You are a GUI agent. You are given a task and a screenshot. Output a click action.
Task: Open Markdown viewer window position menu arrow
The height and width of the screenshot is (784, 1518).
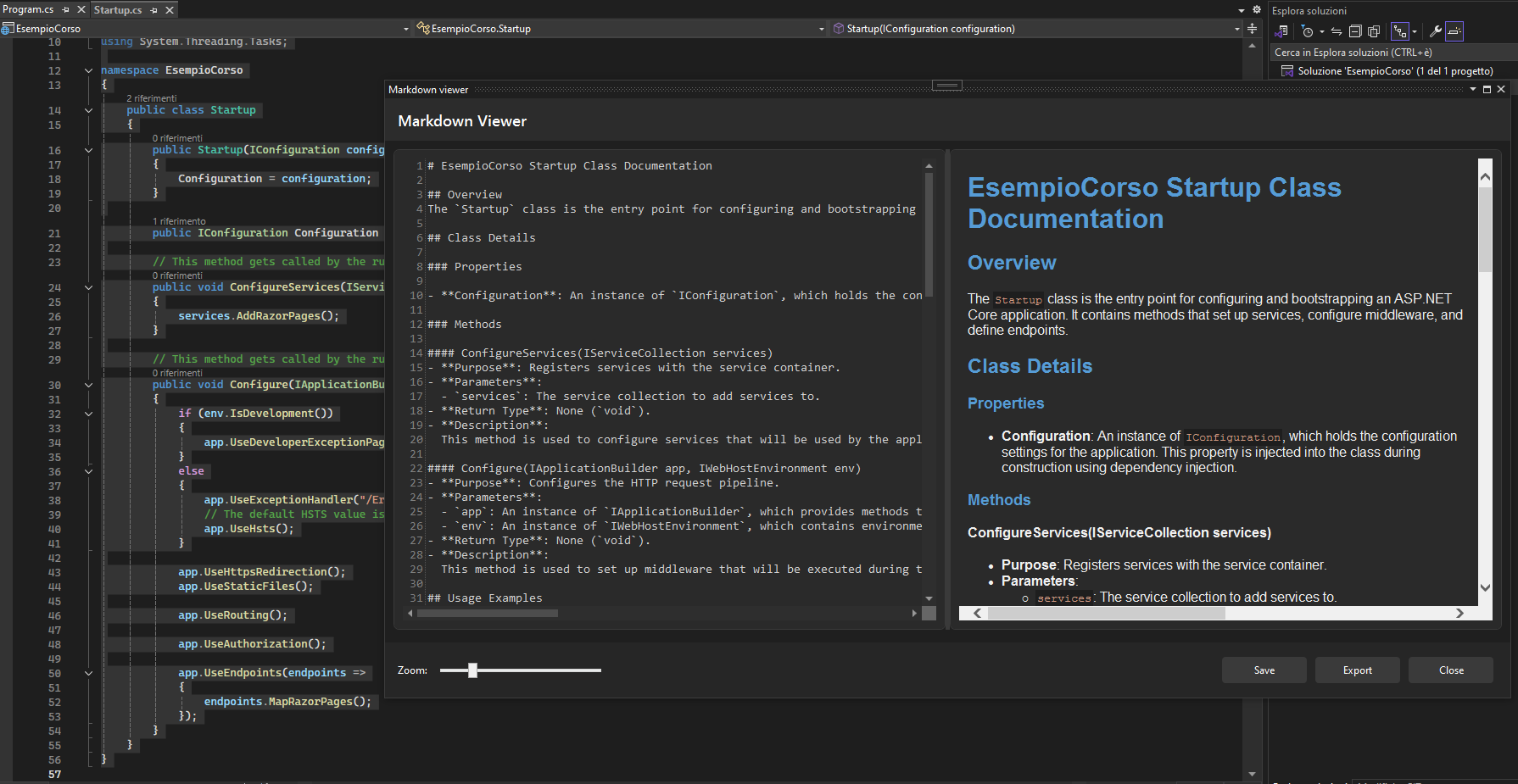[x=1473, y=89]
